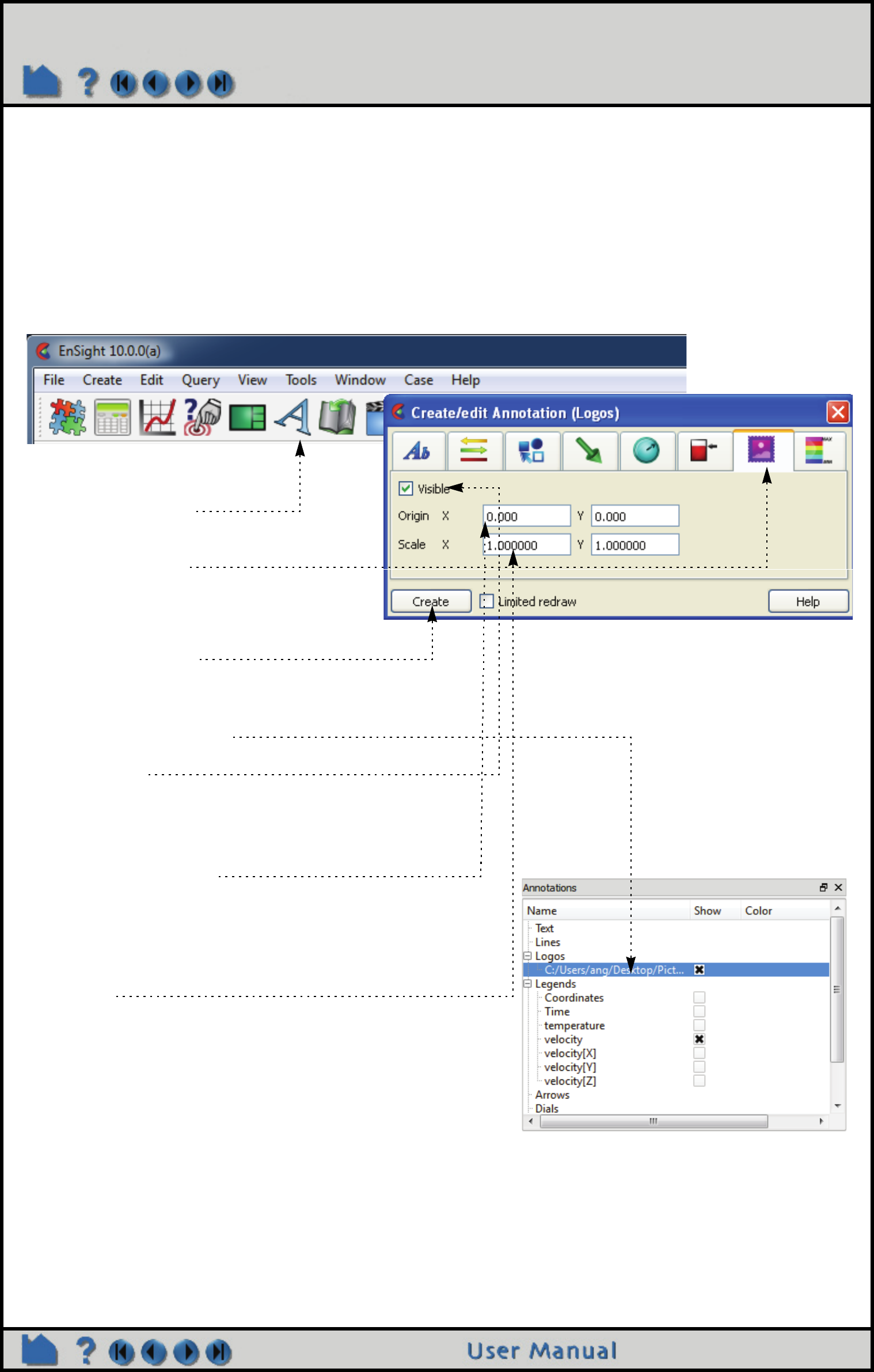The image size is (874, 1372).
Task: Open the Calculator icon in the EnSight toolbar
Action: 112,417
